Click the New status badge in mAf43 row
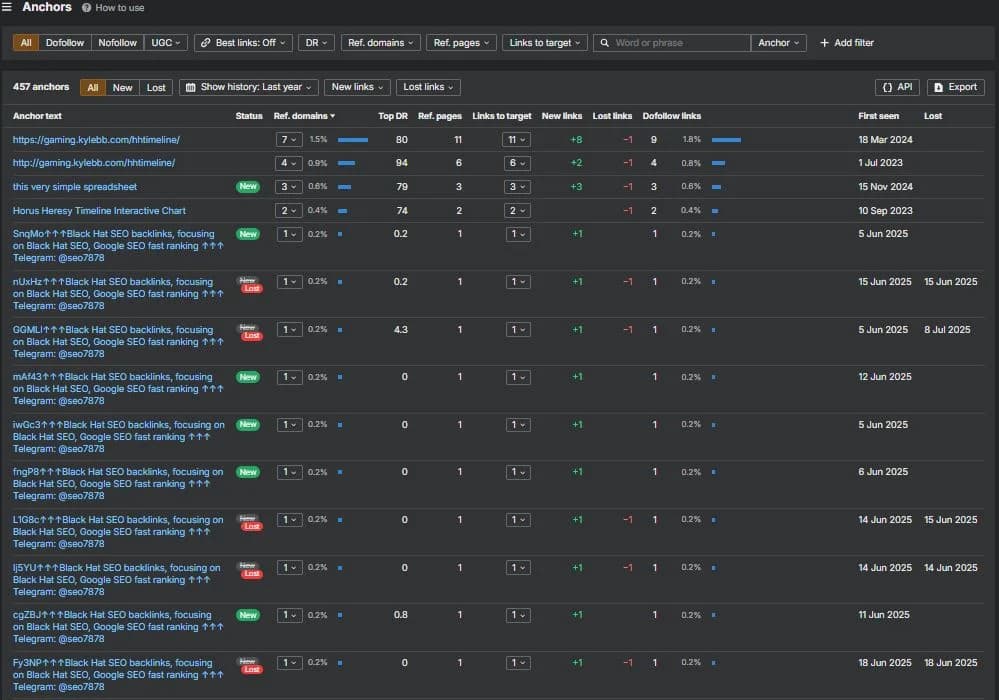 coord(248,377)
